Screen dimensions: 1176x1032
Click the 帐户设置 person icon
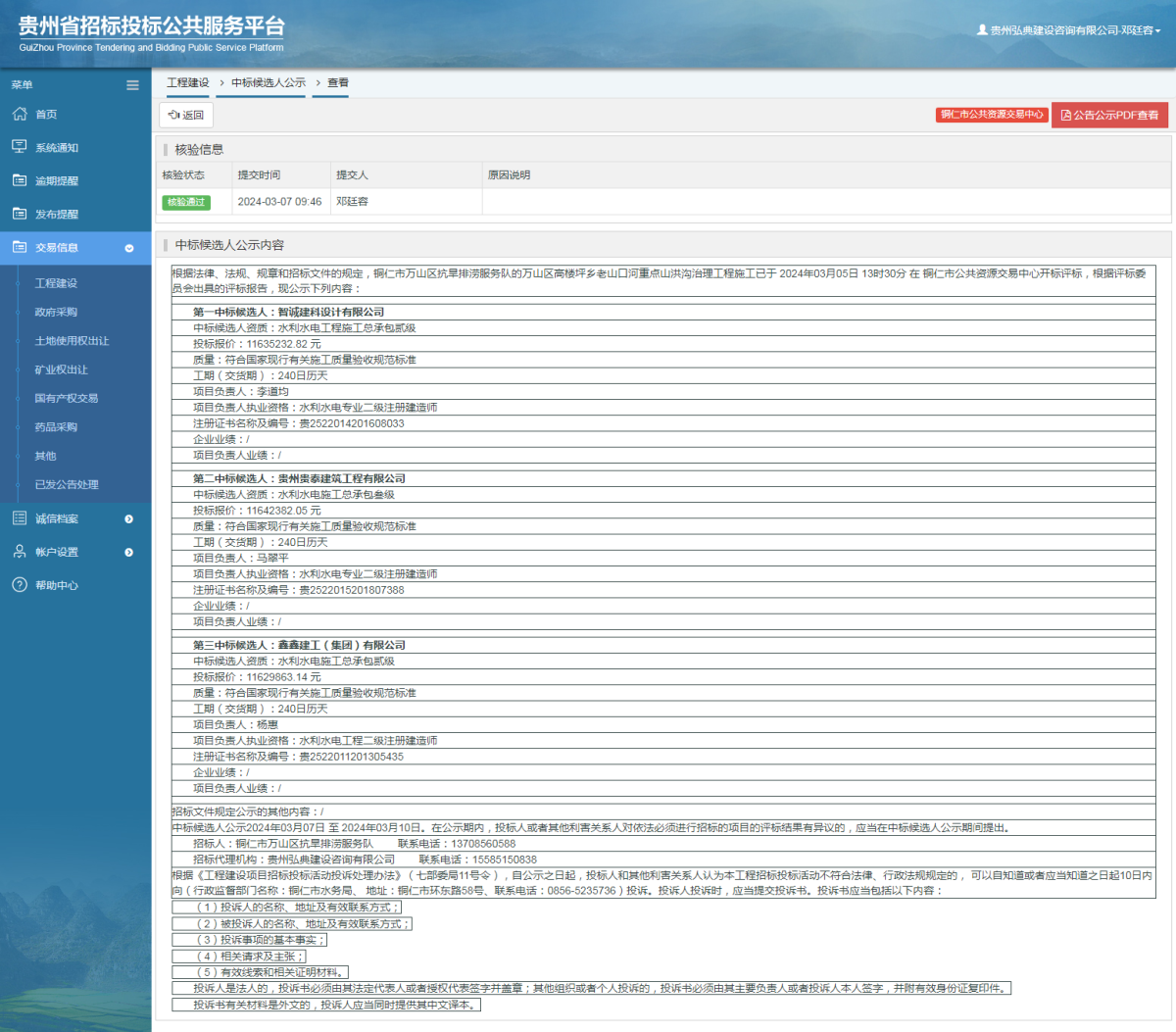pos(20,552)
